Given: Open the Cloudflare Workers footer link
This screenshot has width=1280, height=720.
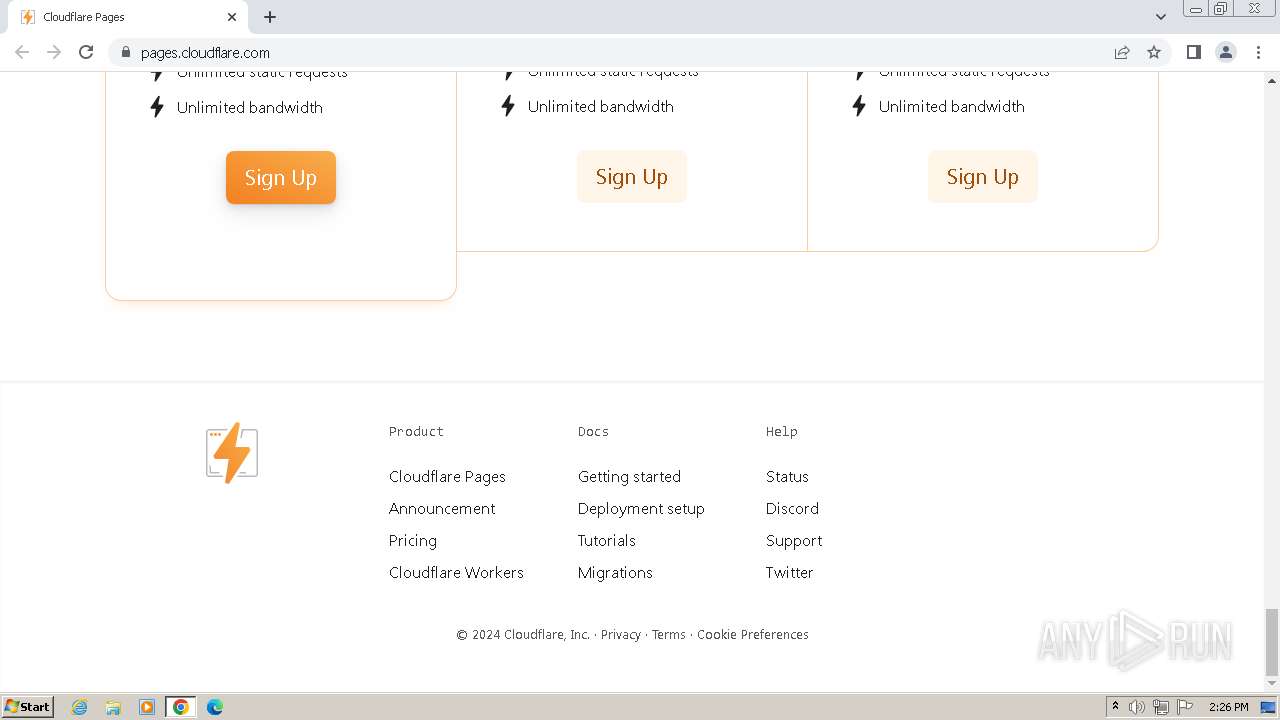Looking at the screenshot, I should pyautogui.click(x=456, y=572).
